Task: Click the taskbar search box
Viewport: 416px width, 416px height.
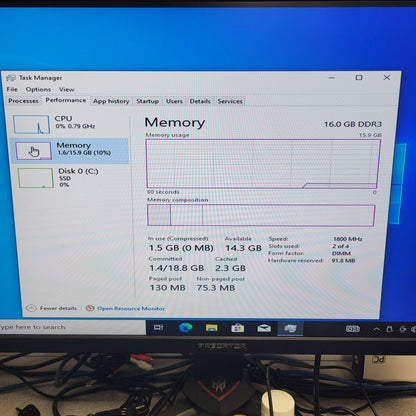Action: coord(72,327)
